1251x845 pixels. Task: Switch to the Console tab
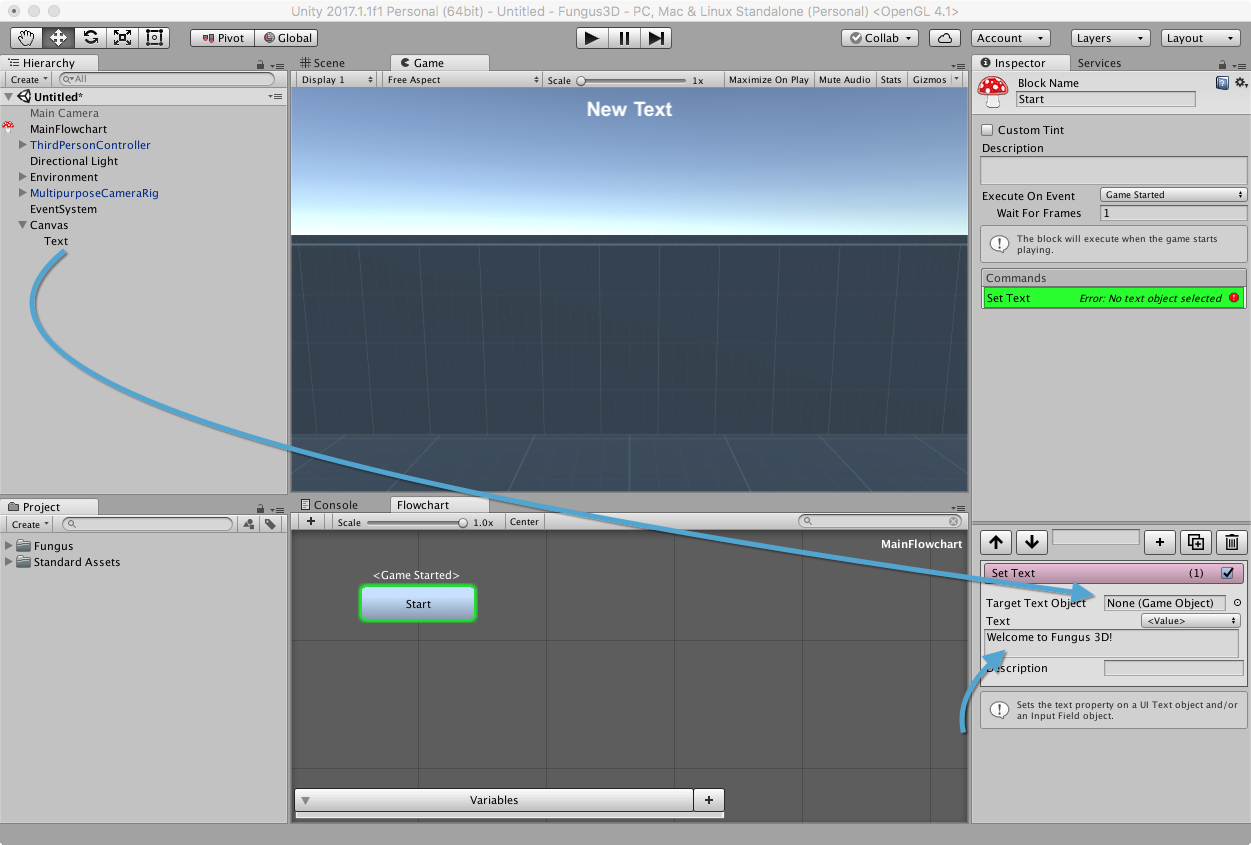tap(329, 505)
